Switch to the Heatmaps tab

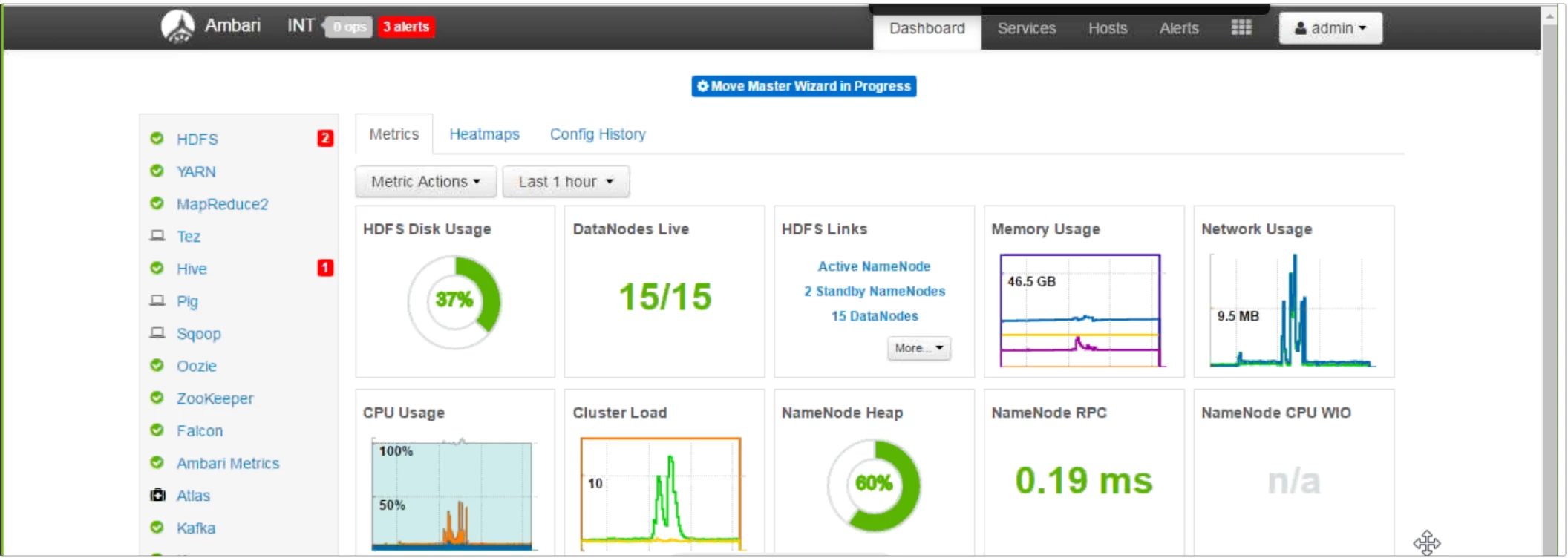[484, 134]
